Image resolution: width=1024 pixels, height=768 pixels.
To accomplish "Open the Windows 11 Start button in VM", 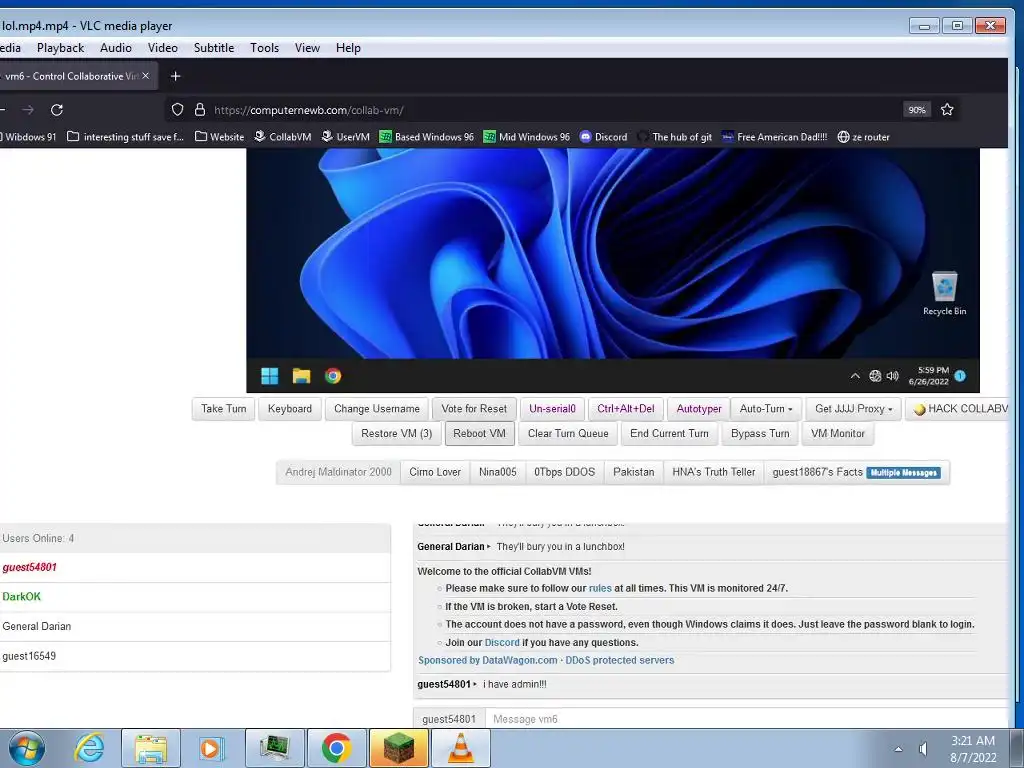I will (x=269, y=376).
